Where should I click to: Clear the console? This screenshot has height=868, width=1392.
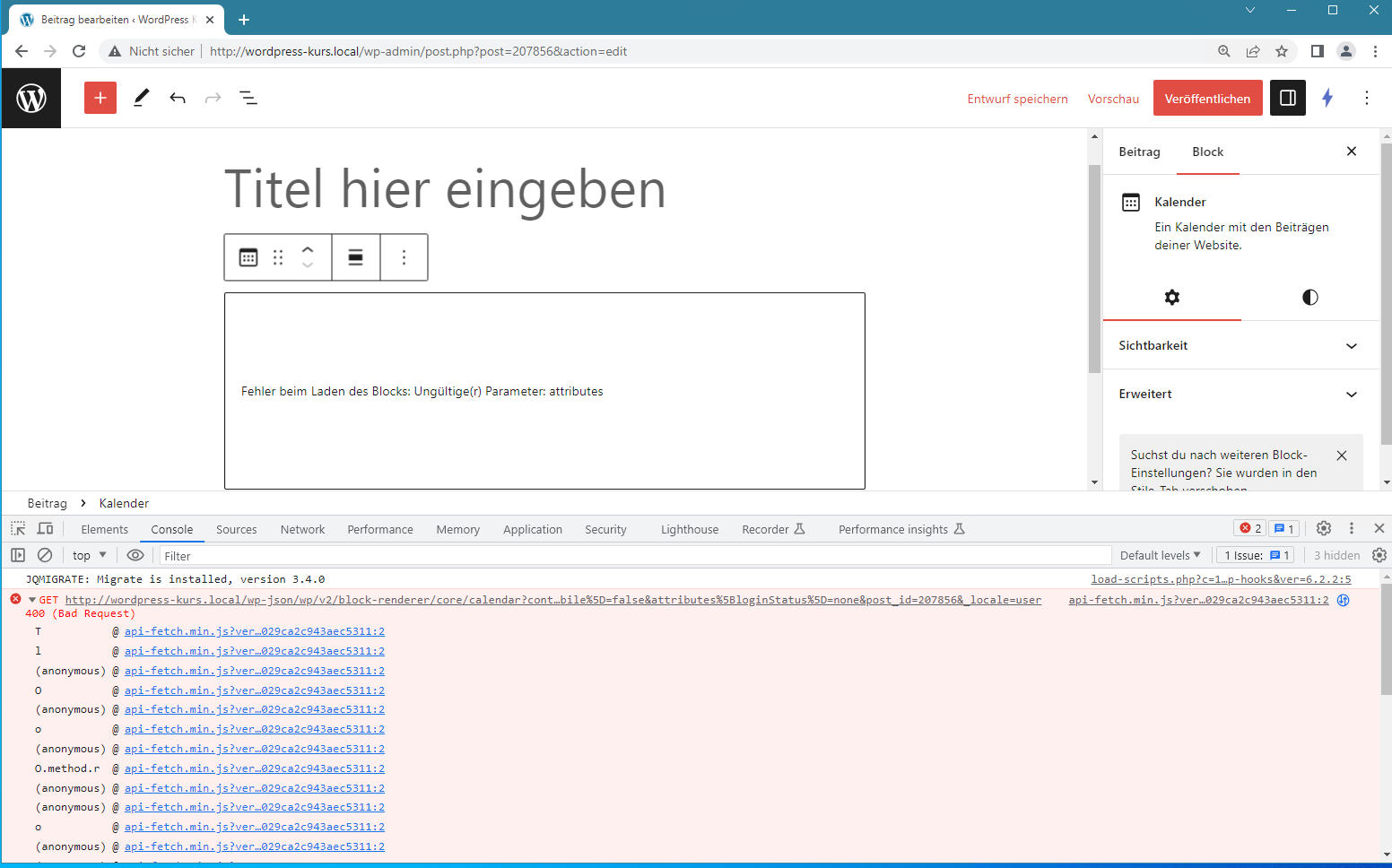pyautogui.click(x=45, y=555)
